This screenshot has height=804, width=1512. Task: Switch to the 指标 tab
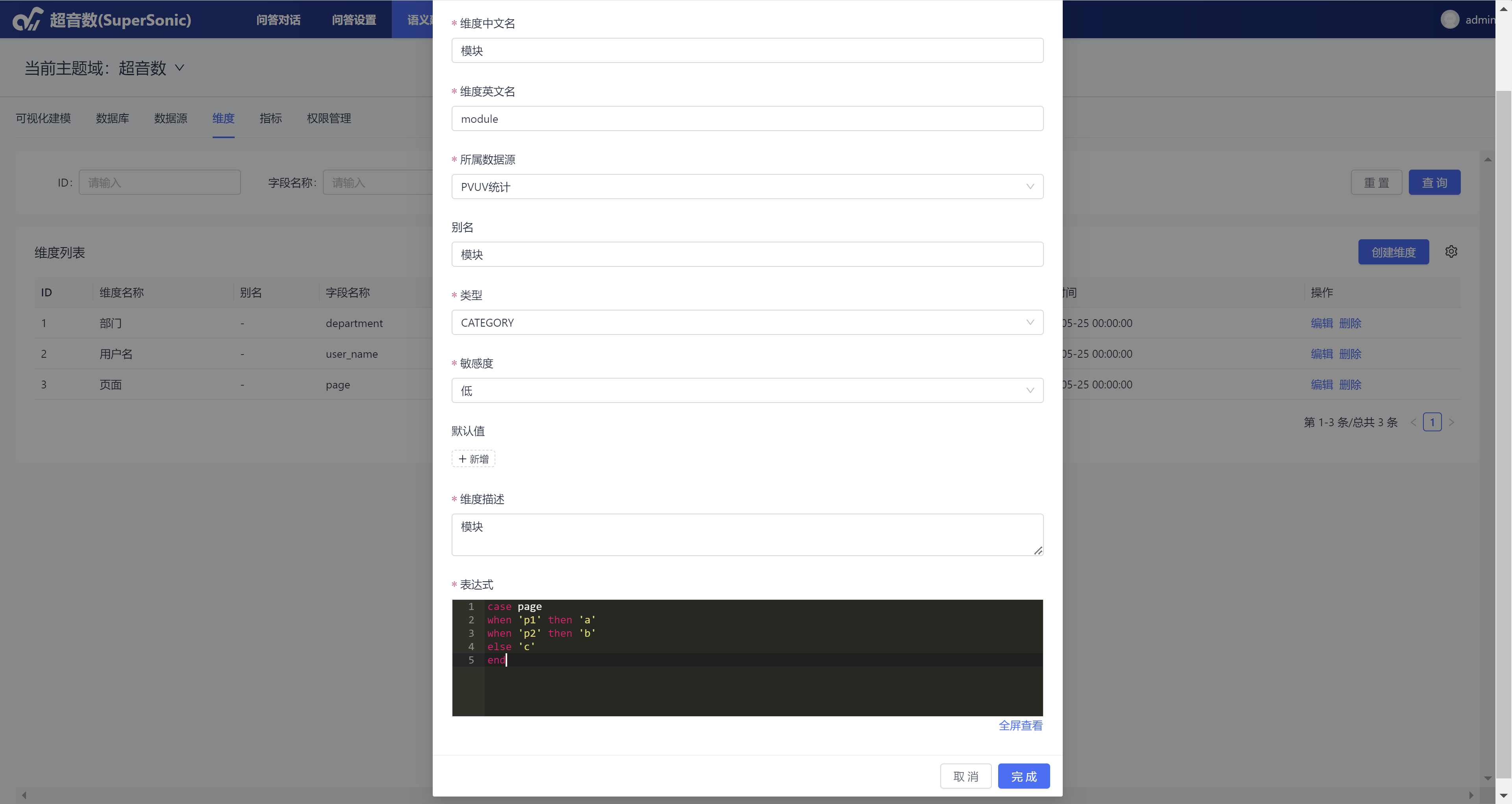[271, 118]
